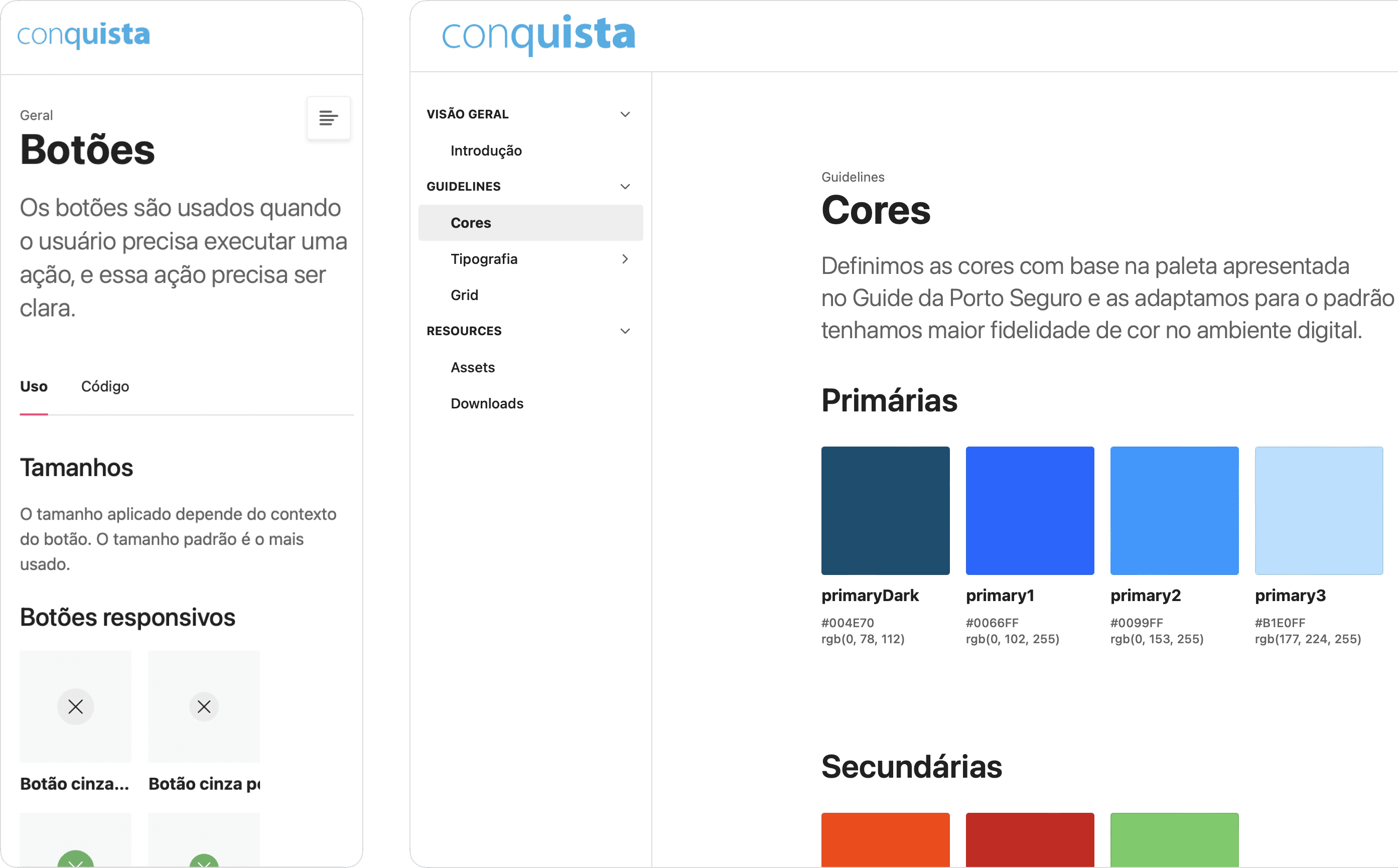
Task: Select the Tipografia navigation item
Action: click(485, 259)
